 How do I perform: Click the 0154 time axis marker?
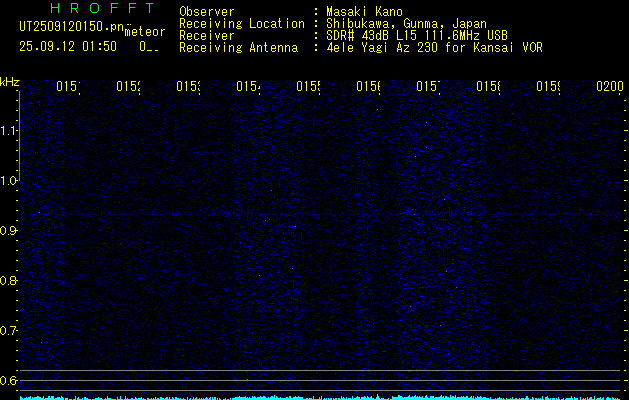248,86
